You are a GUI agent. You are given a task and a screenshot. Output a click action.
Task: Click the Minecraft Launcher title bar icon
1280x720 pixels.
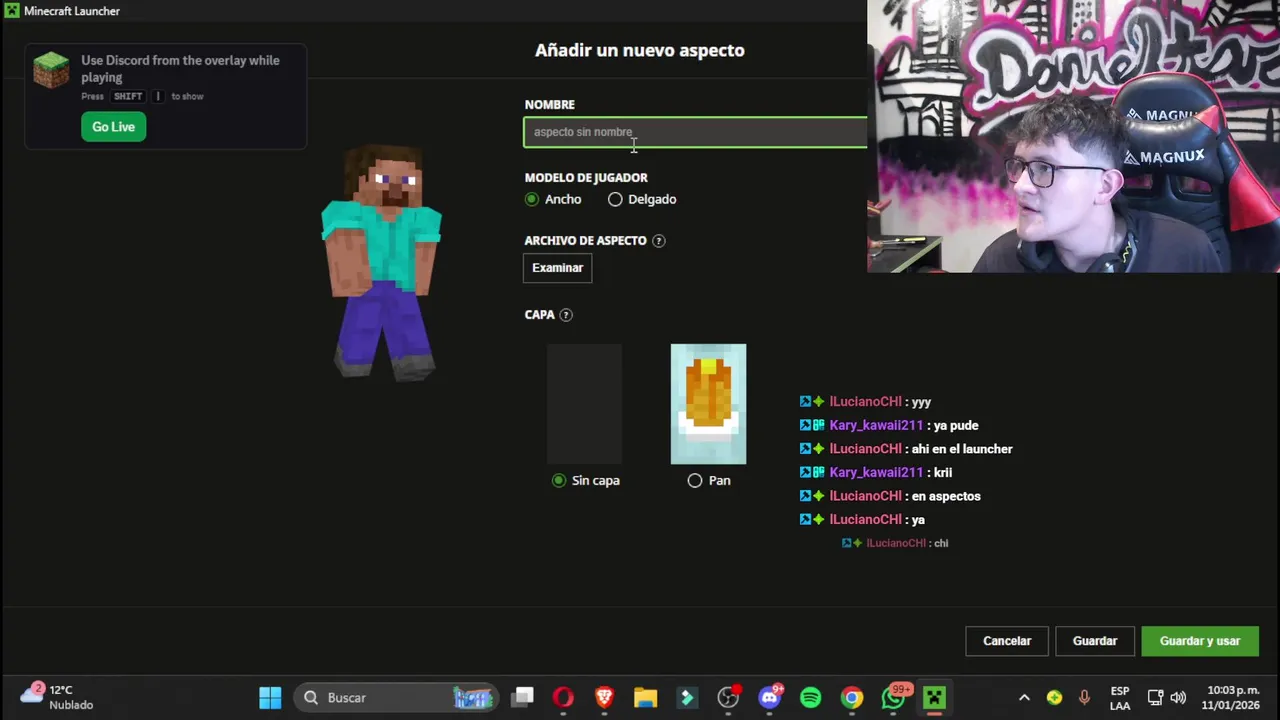12,11
